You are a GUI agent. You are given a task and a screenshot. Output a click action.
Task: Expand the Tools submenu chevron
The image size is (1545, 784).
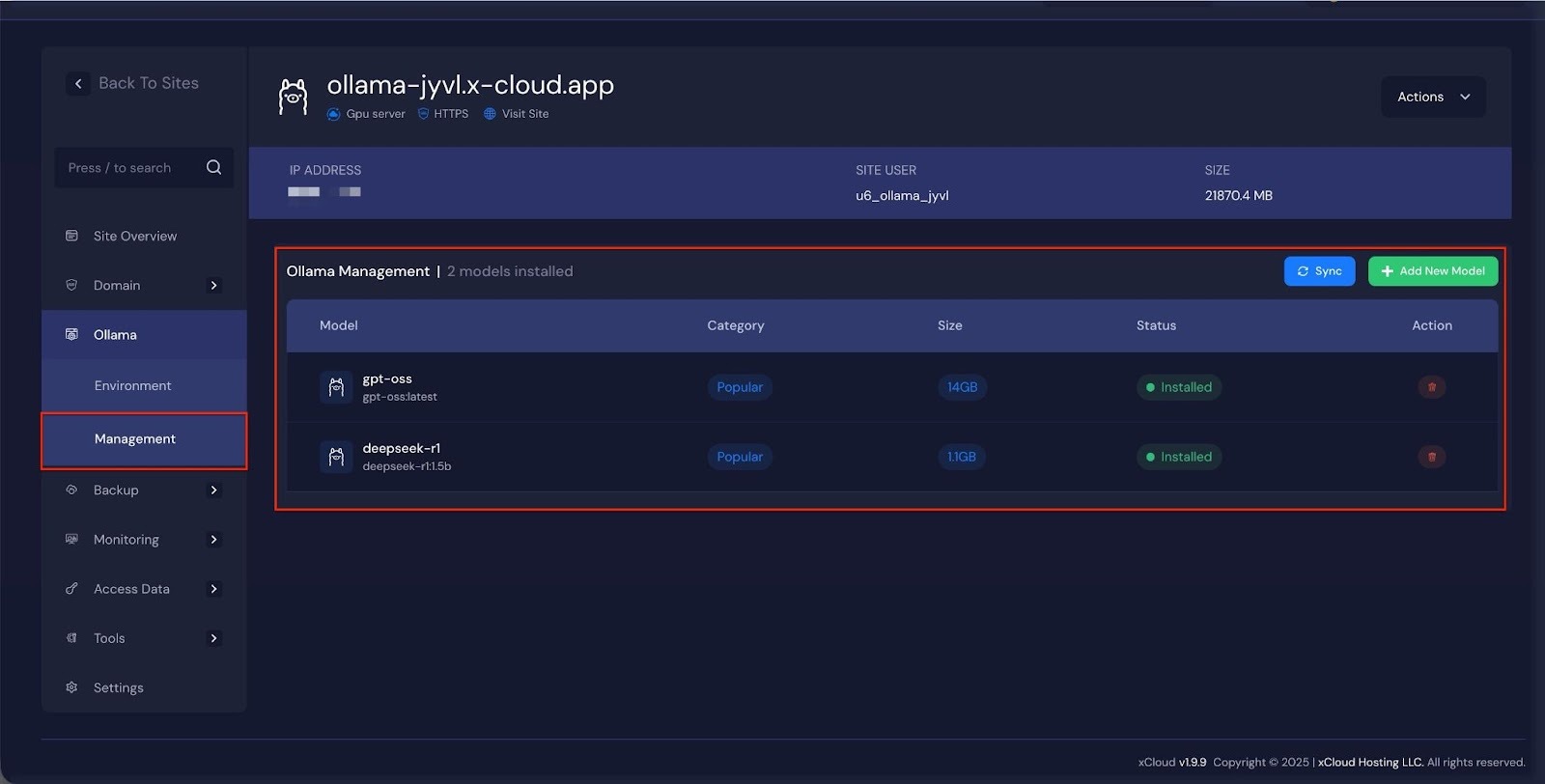click(214, 638)
